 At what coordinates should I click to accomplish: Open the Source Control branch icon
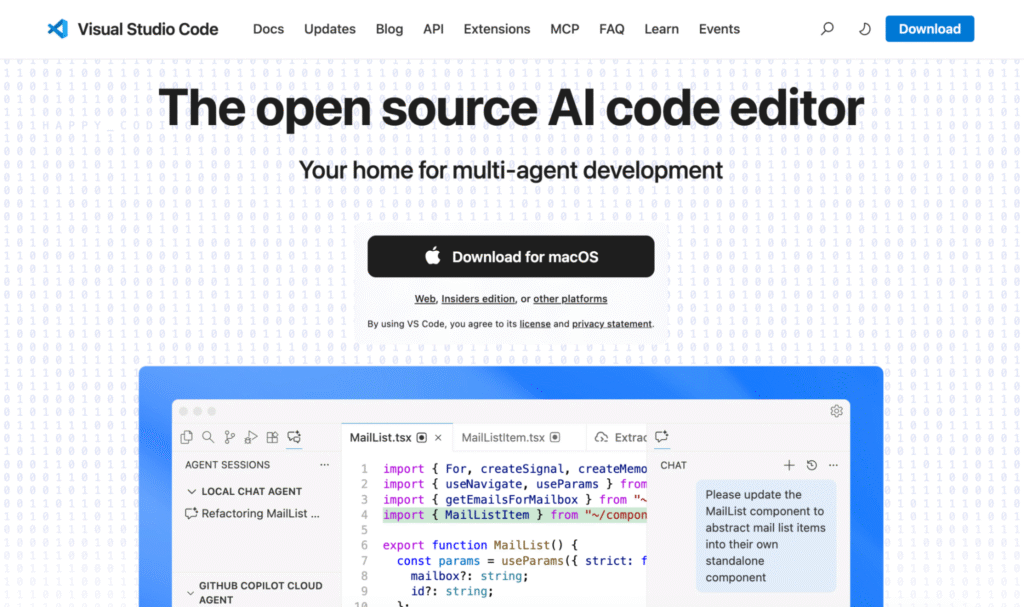tap(229, 437)
